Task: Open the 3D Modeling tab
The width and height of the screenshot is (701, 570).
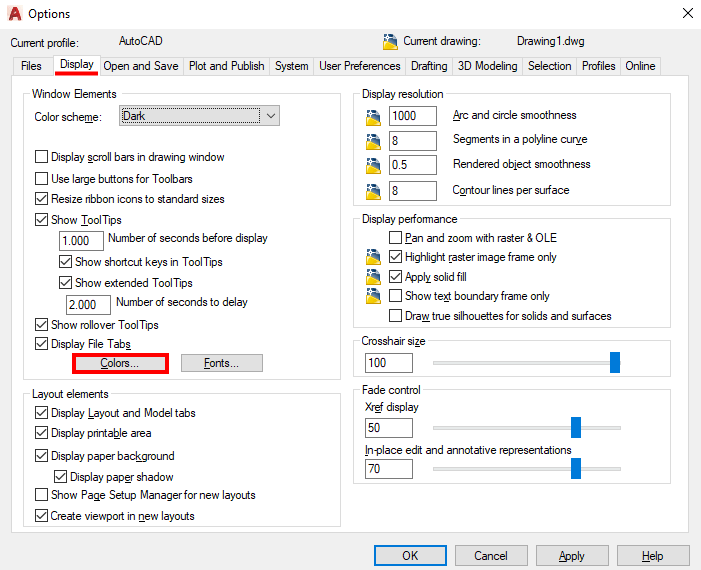Action: (488, 66)
